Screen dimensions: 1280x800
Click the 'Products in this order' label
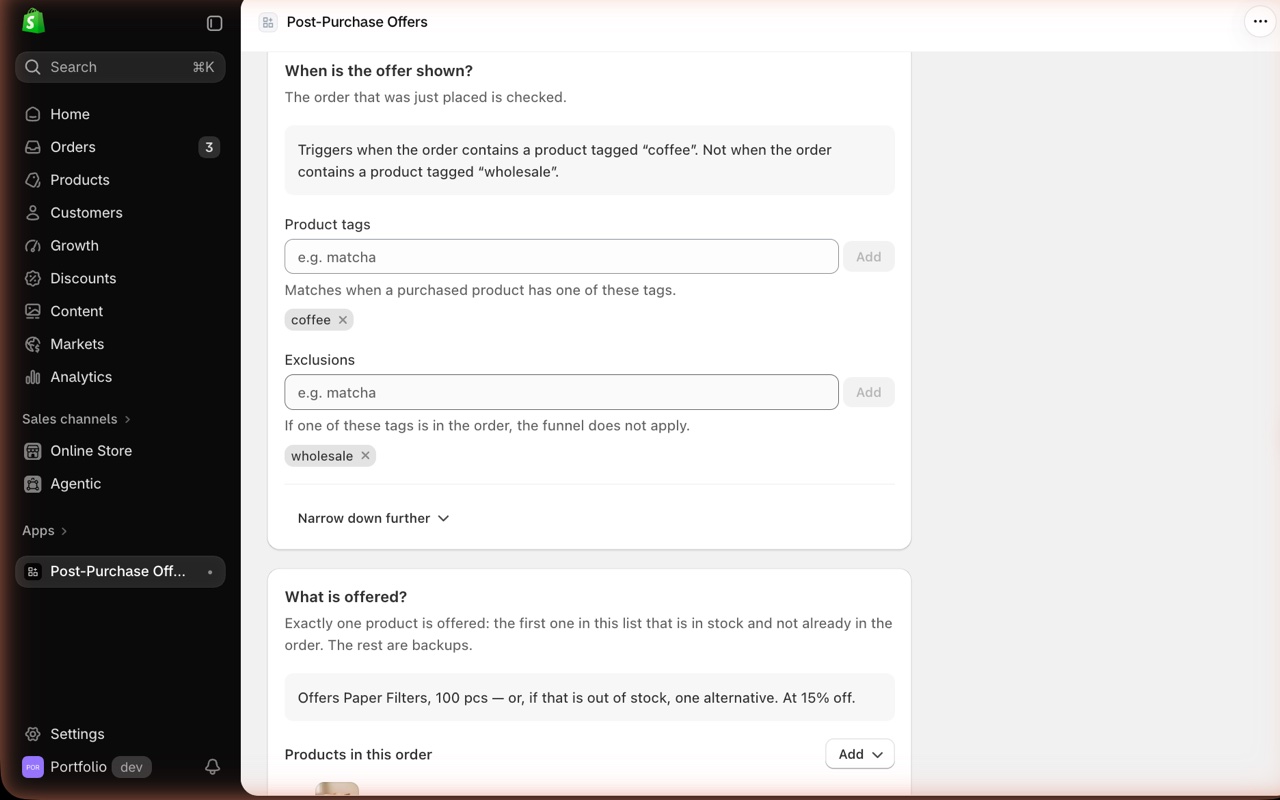tap(358, 755)
